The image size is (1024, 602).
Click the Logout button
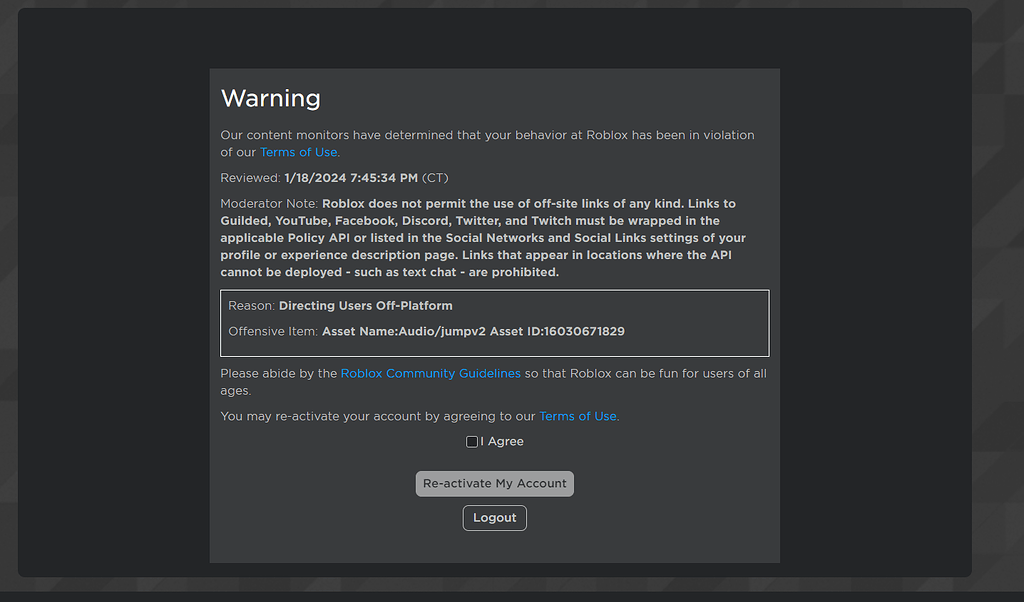coord(494,518)
